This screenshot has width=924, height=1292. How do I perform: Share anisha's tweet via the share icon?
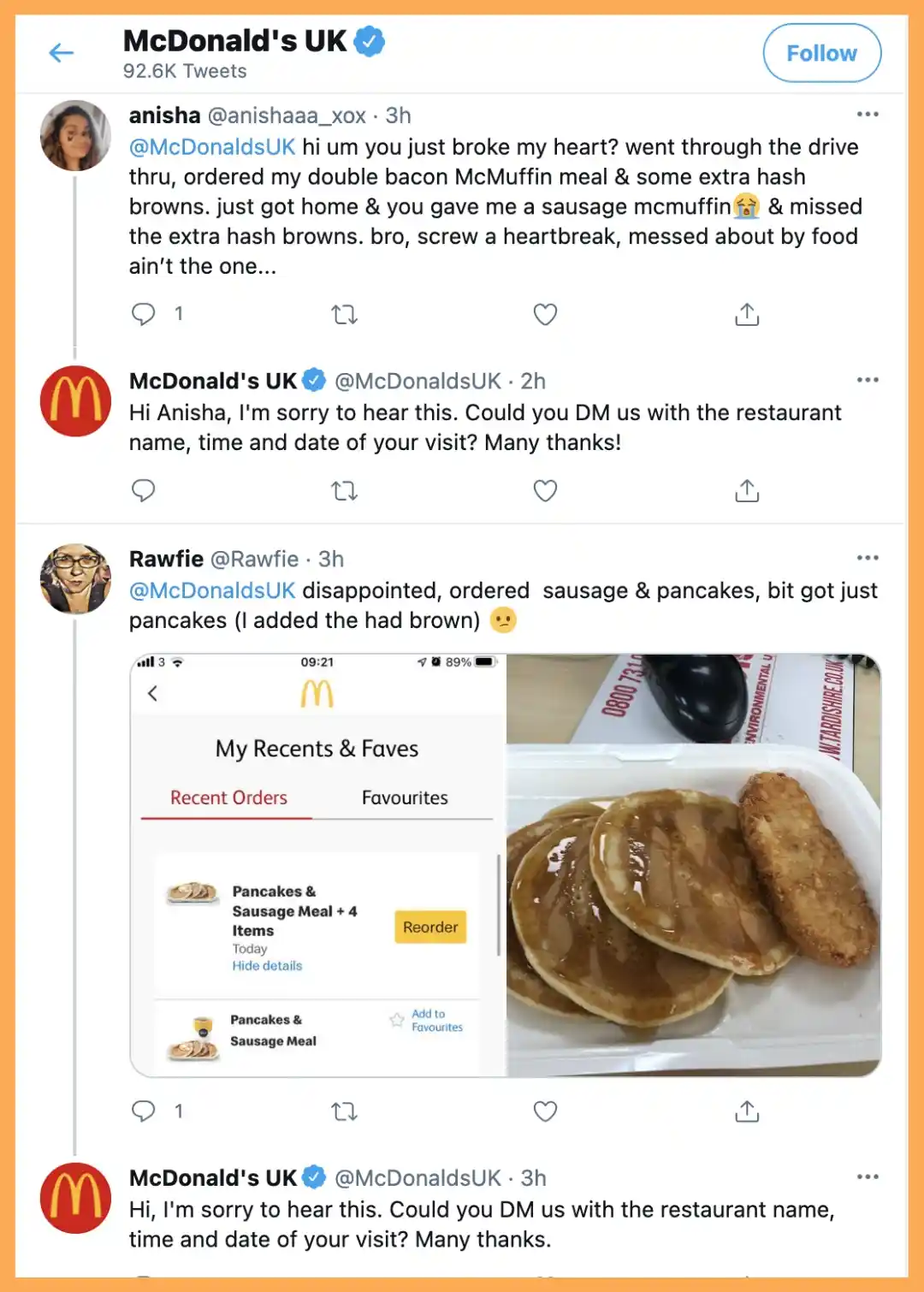747,314
